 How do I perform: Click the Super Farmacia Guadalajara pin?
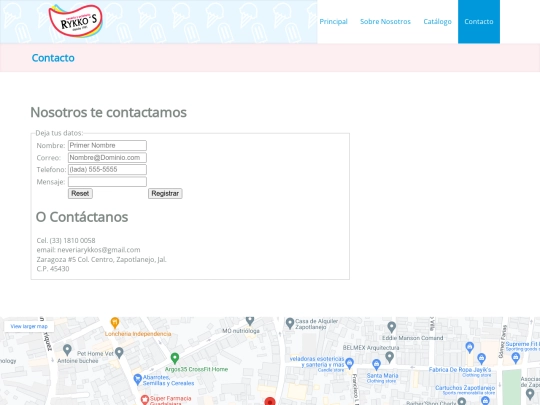145,399
